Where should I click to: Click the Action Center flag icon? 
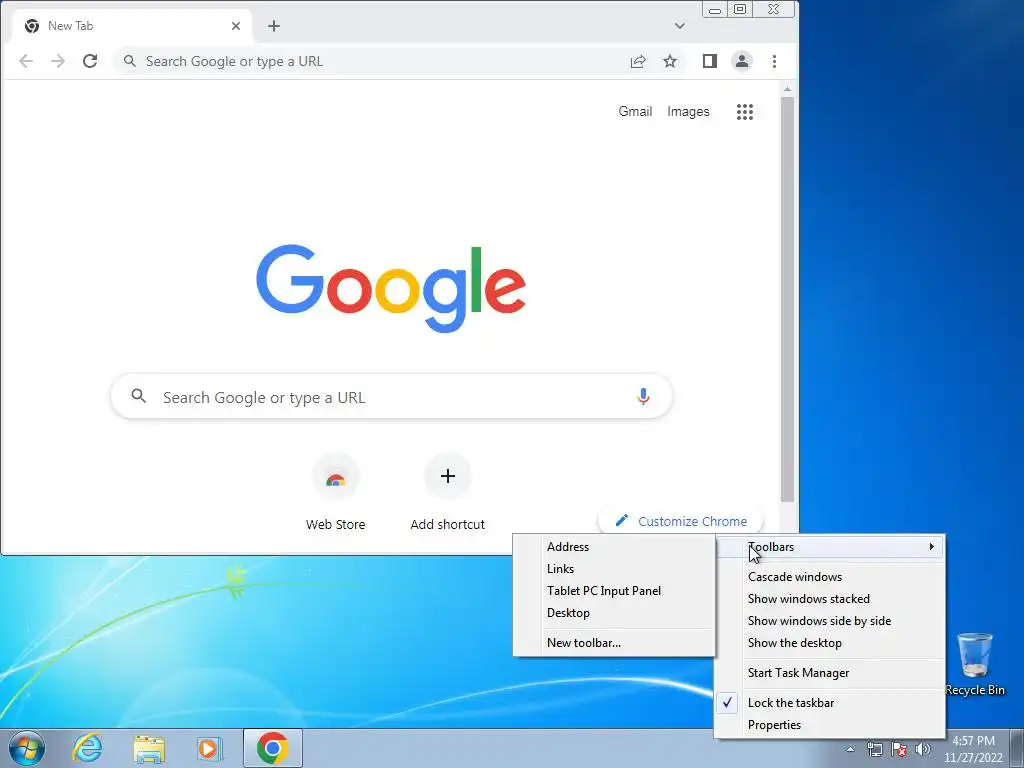pos(899,749)
